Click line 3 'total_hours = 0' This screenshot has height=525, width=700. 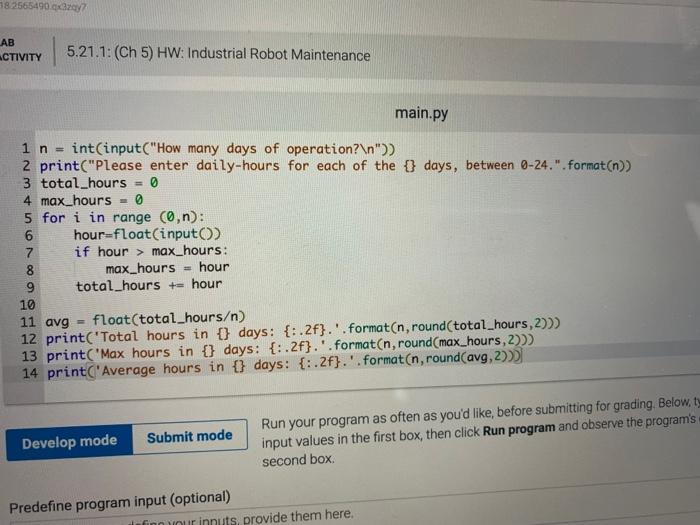[x=100, y=183]
